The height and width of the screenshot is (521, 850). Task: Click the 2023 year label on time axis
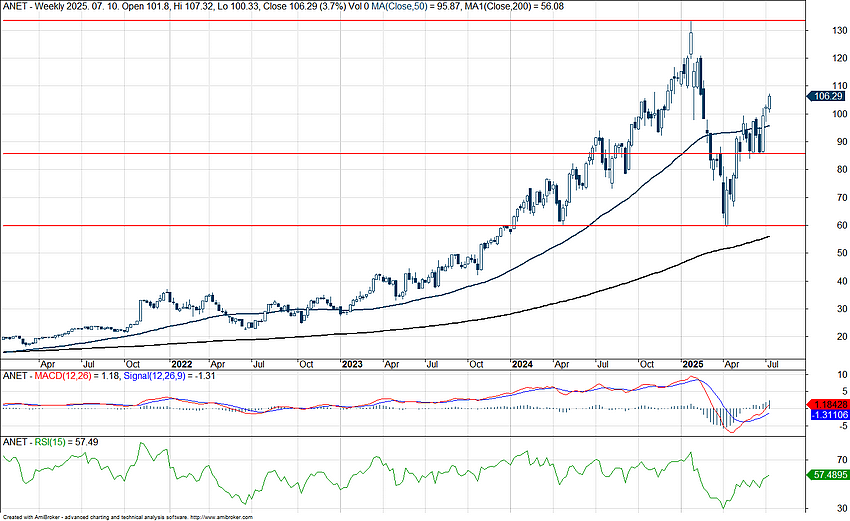coord(352,364)
